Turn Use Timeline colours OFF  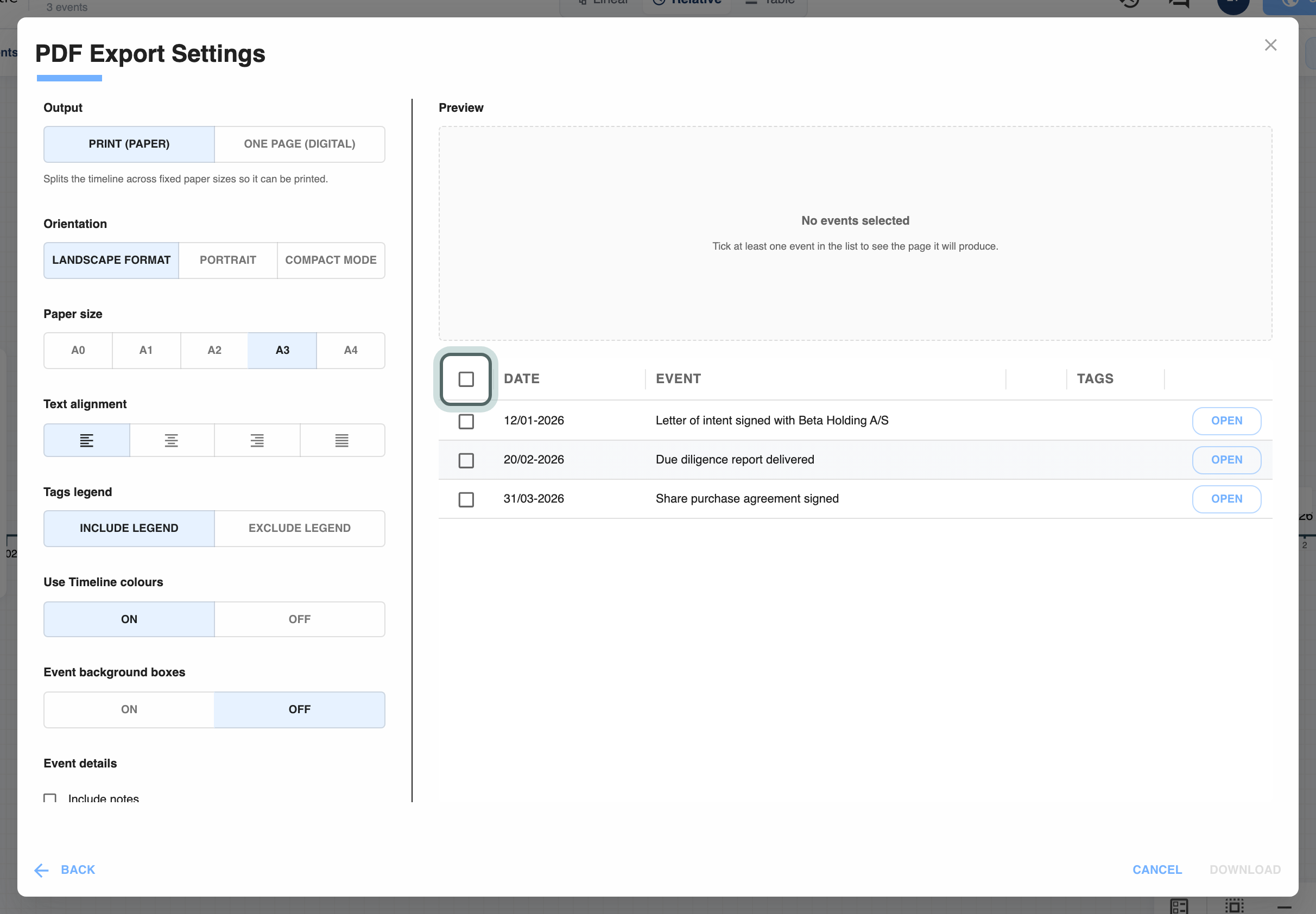300,619
